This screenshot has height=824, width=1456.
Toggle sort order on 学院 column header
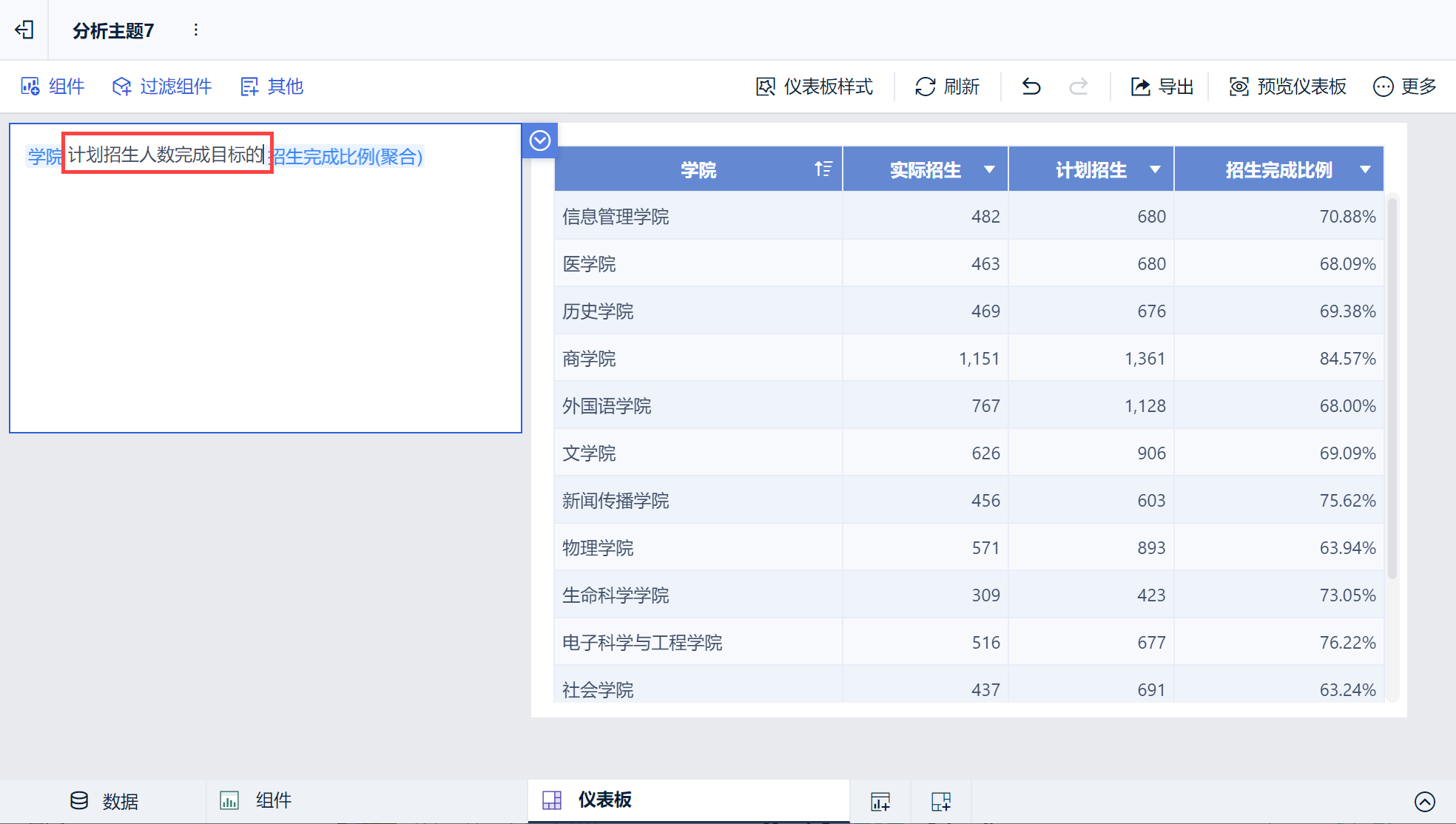click(823, 169)
